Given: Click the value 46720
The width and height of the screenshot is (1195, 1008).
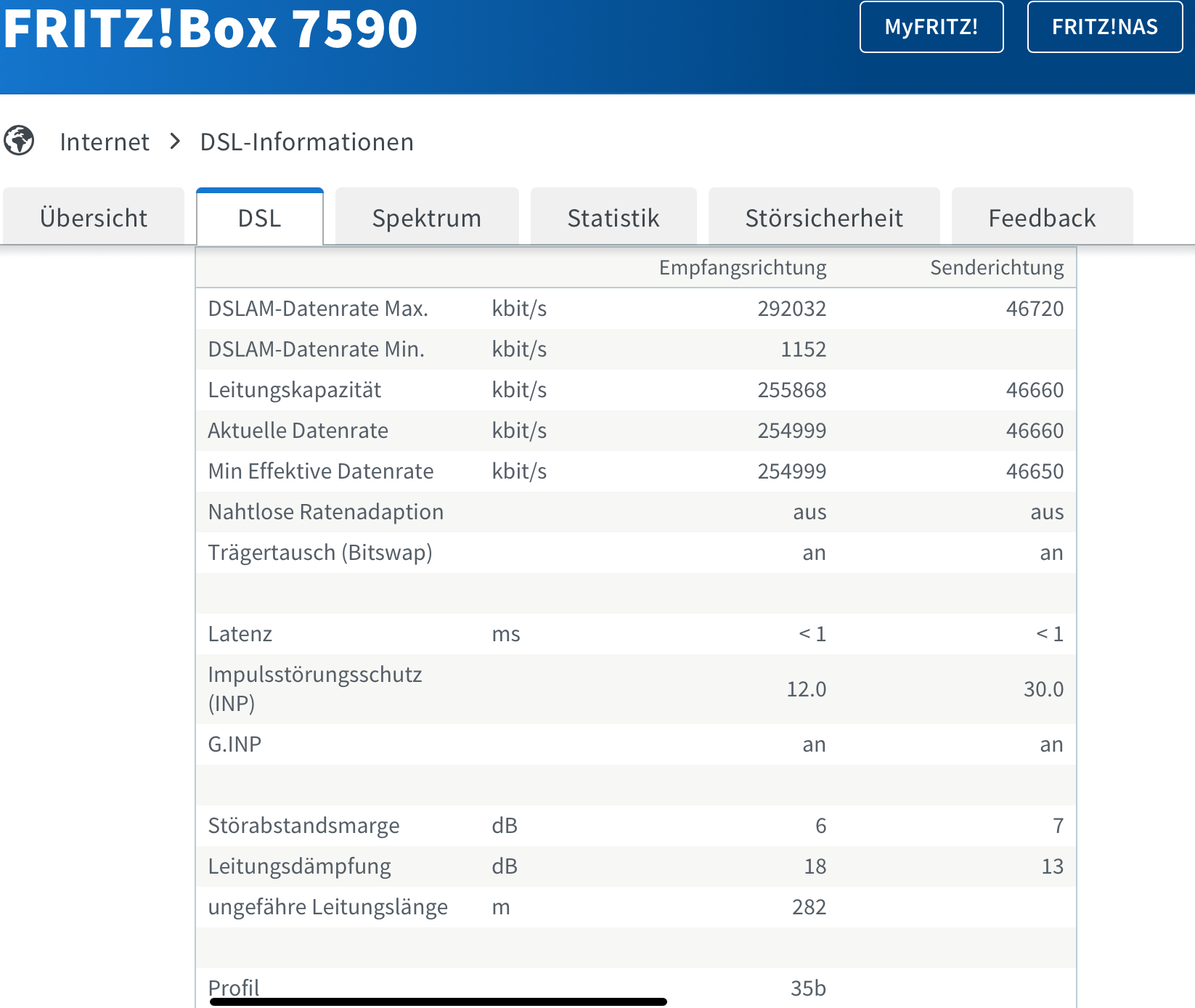Looking at the screenshot, I should pos(1035,309).
